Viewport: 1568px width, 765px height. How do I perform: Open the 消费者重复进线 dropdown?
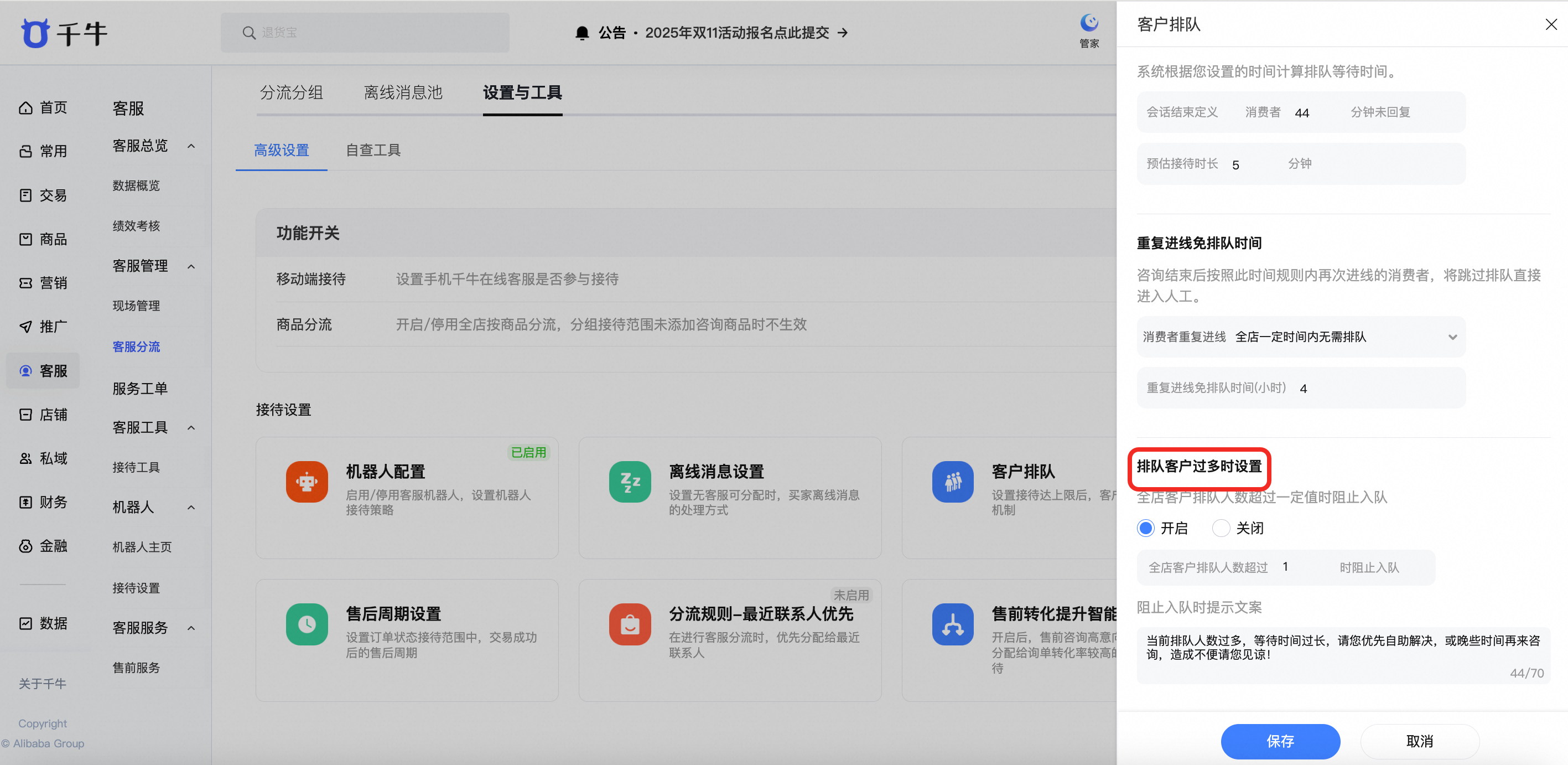click(x=1301, y=337)
